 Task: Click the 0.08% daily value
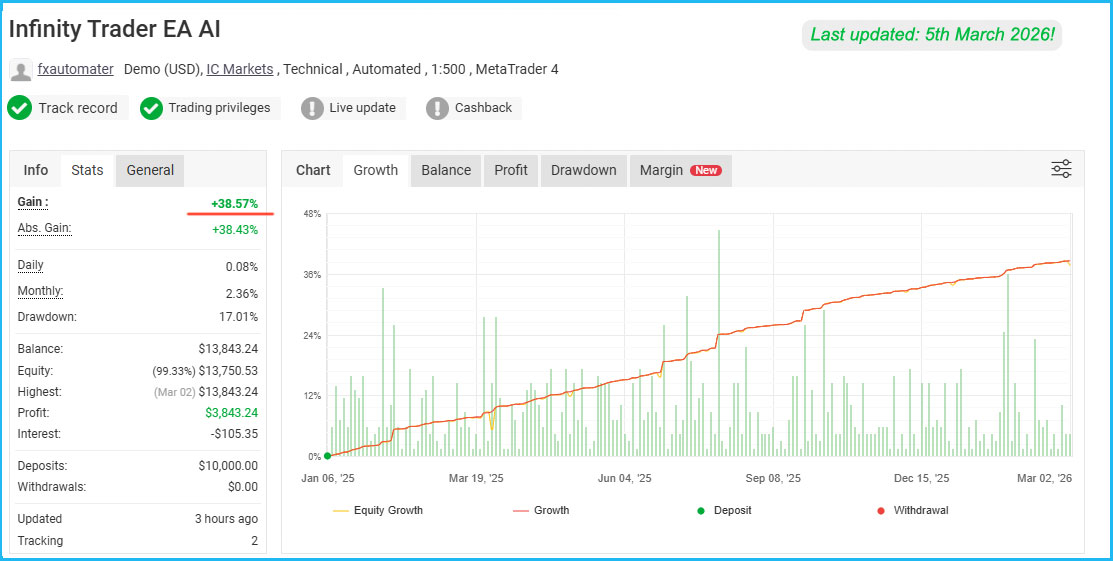coord(241,267)
